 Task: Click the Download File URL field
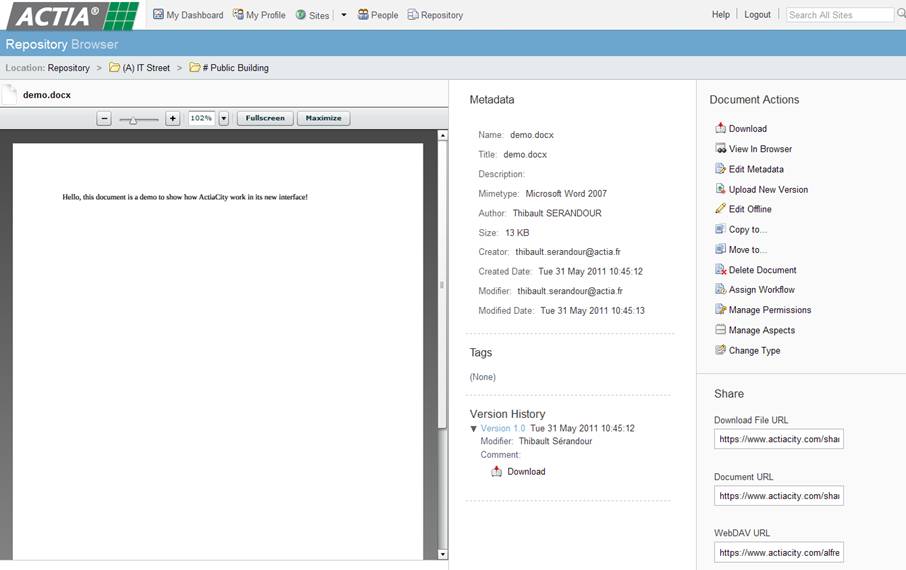pyautogui.click(x=778, y=439)
